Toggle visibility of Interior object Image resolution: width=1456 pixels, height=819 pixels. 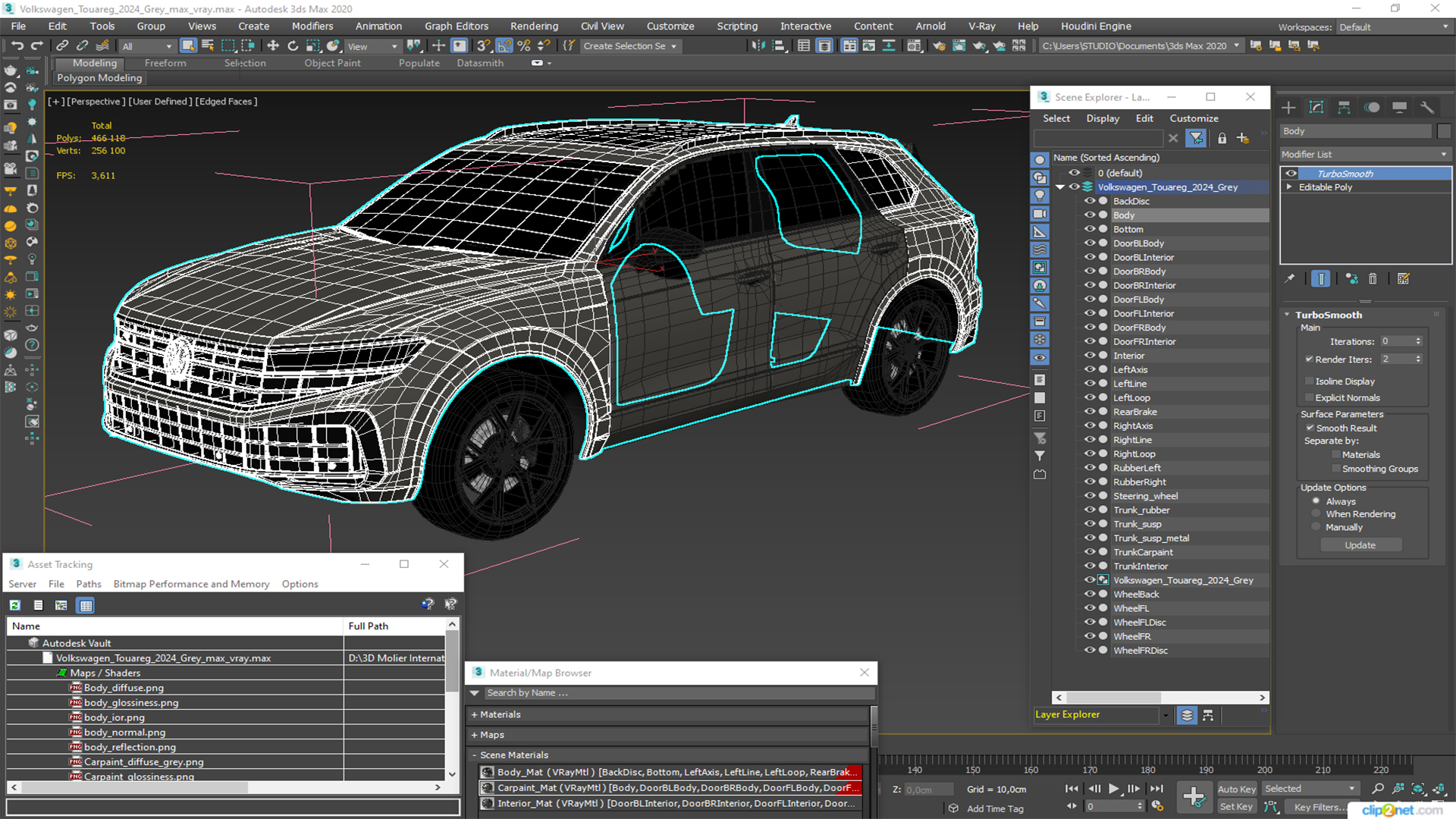click(1089, 356)
